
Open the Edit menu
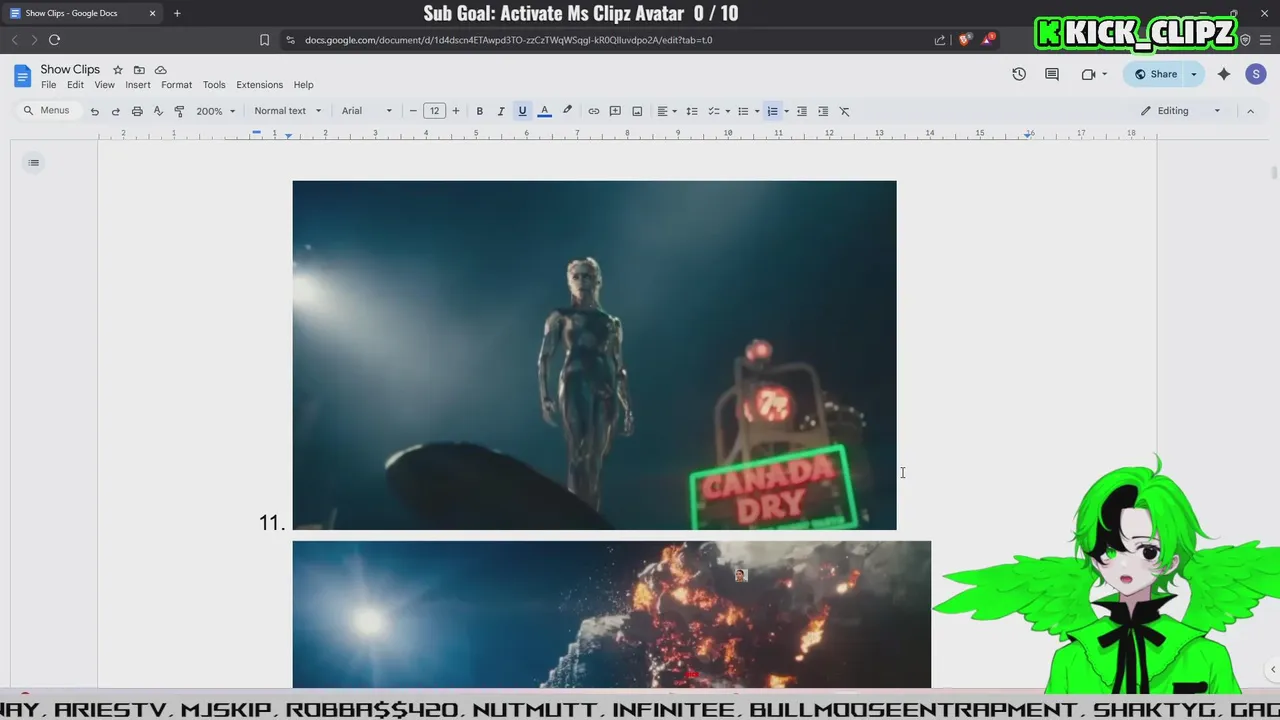pyautogui.click(x=75, y=85)
